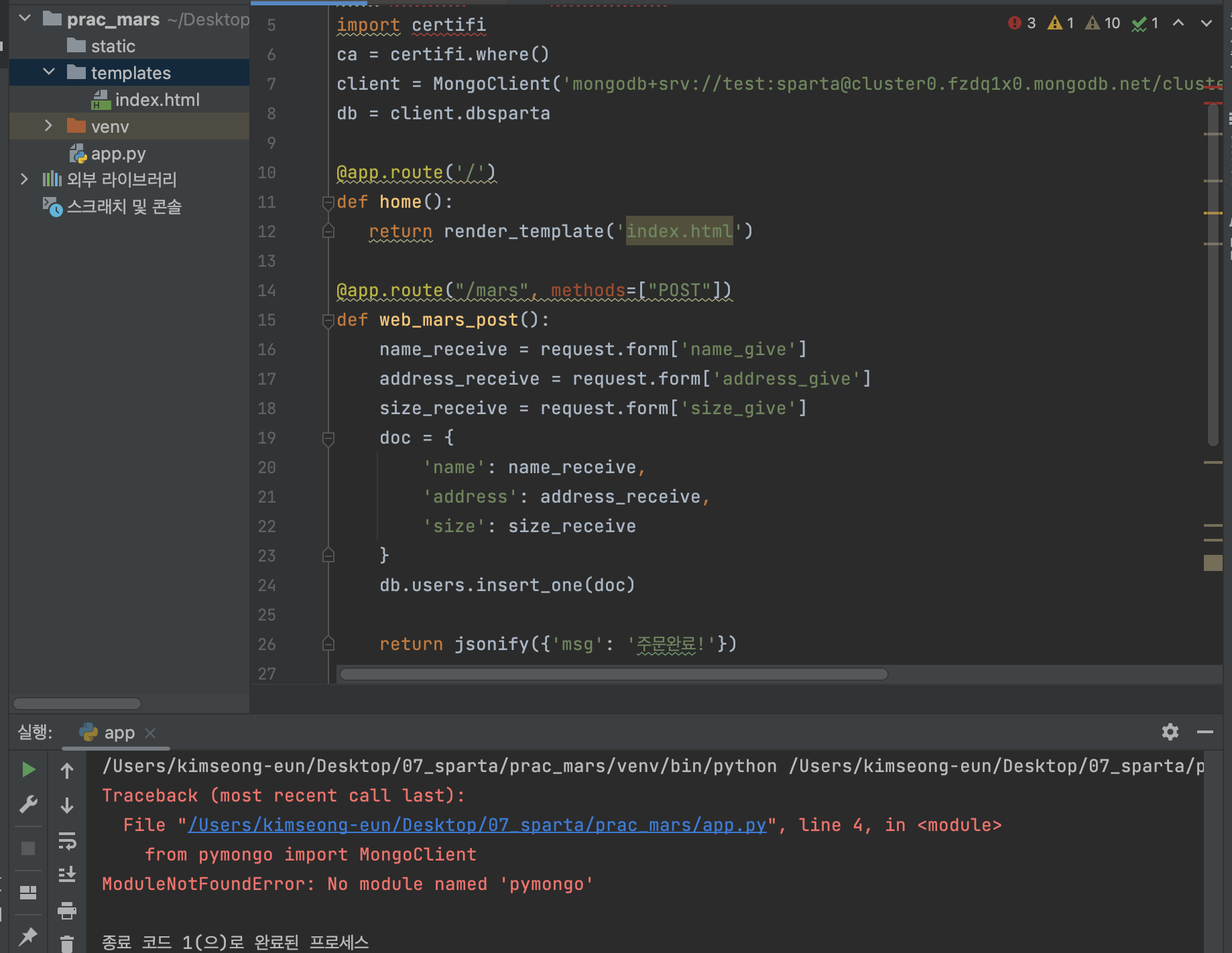Click the grey stop process square
This screenshot has width=1232, height=953.
coord(28,848)
